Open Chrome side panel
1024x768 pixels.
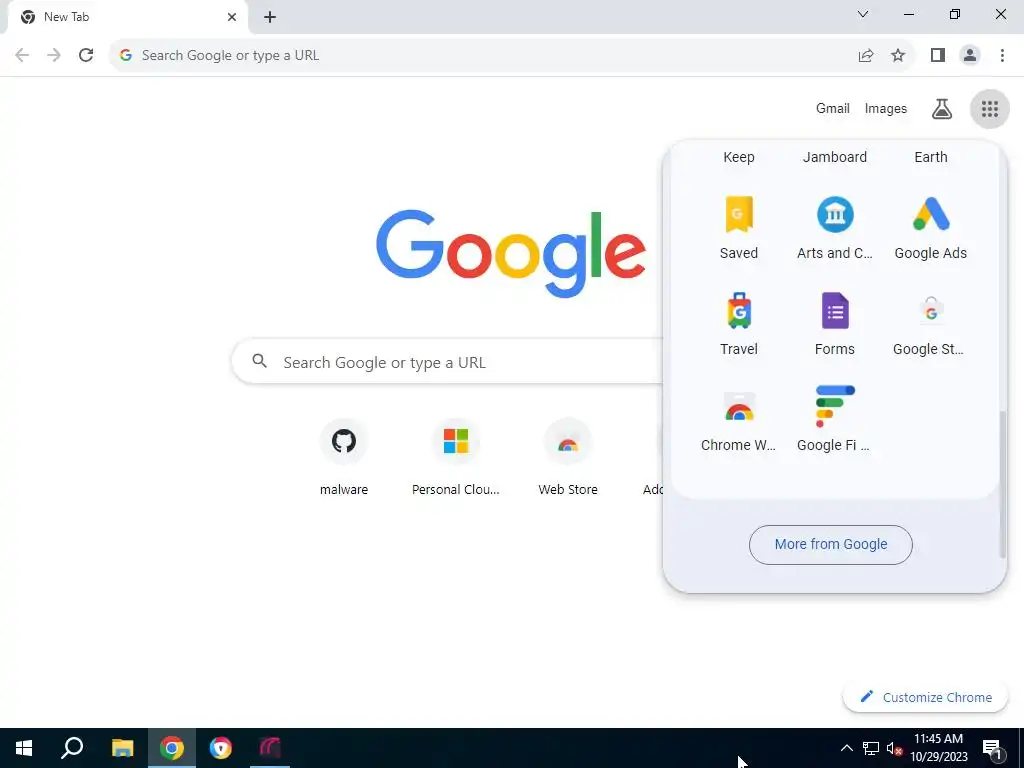coord(938,56)
